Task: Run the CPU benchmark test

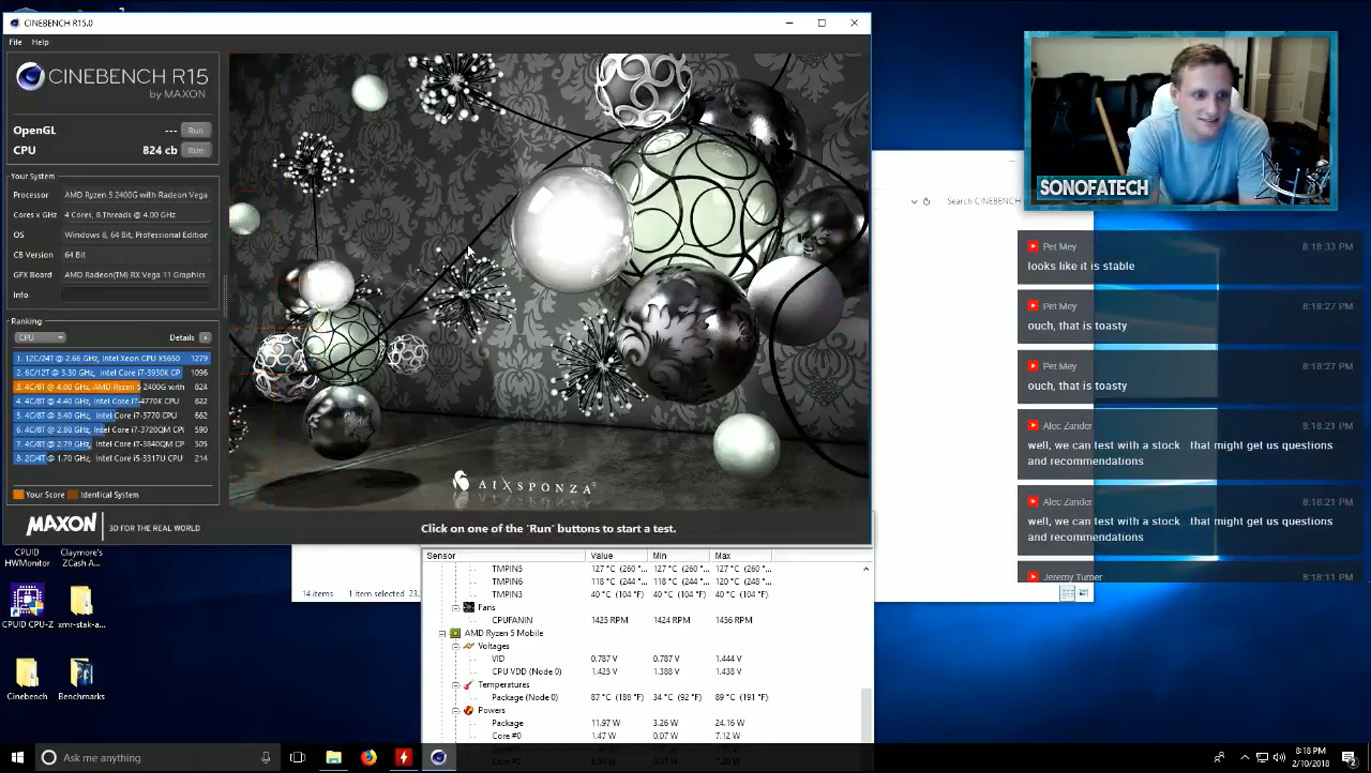Action: [x=196, y=150]
